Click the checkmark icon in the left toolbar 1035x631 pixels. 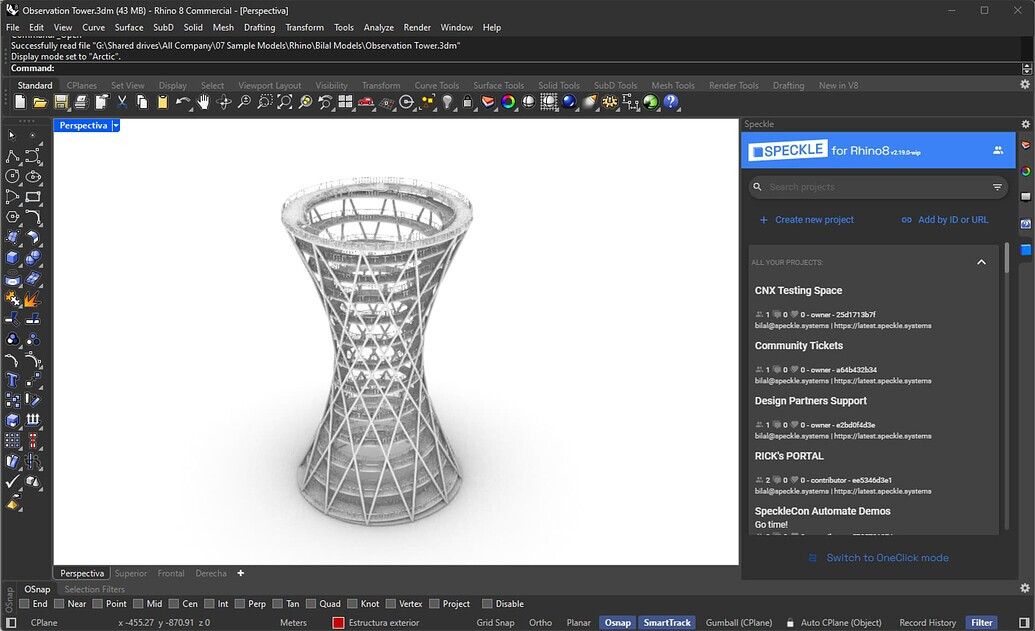click(13, 481)
